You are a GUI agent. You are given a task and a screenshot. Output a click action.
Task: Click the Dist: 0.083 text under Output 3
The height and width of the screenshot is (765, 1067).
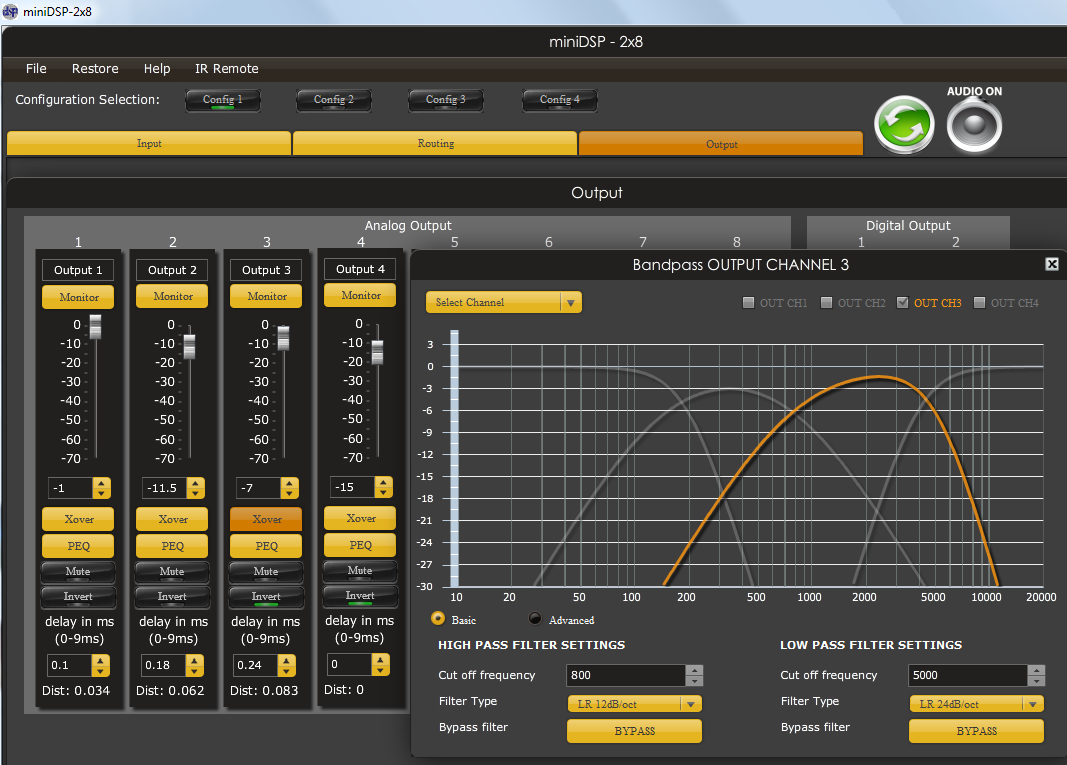click(x=264, y=691)
